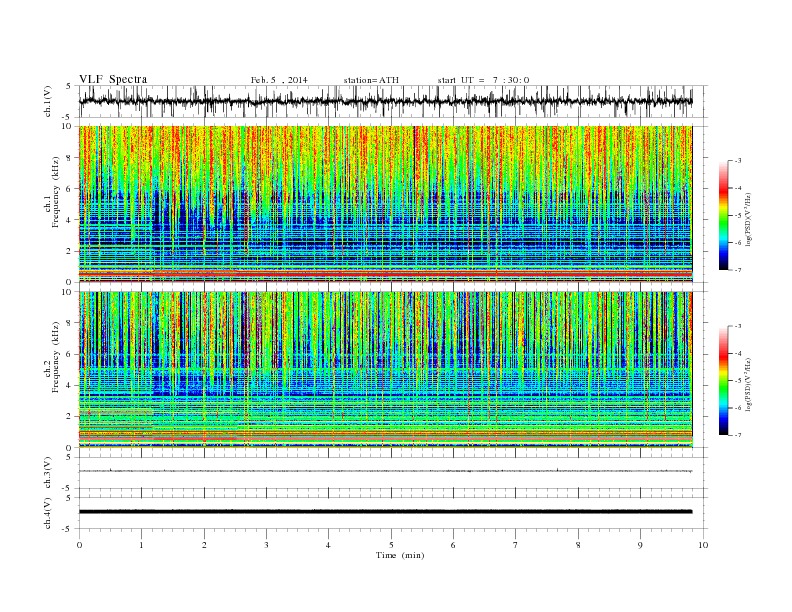792x612 pixels.
Task: Click the ch.2 "Frequency (kHz)" axis label
Action: [x=56, y=357]
